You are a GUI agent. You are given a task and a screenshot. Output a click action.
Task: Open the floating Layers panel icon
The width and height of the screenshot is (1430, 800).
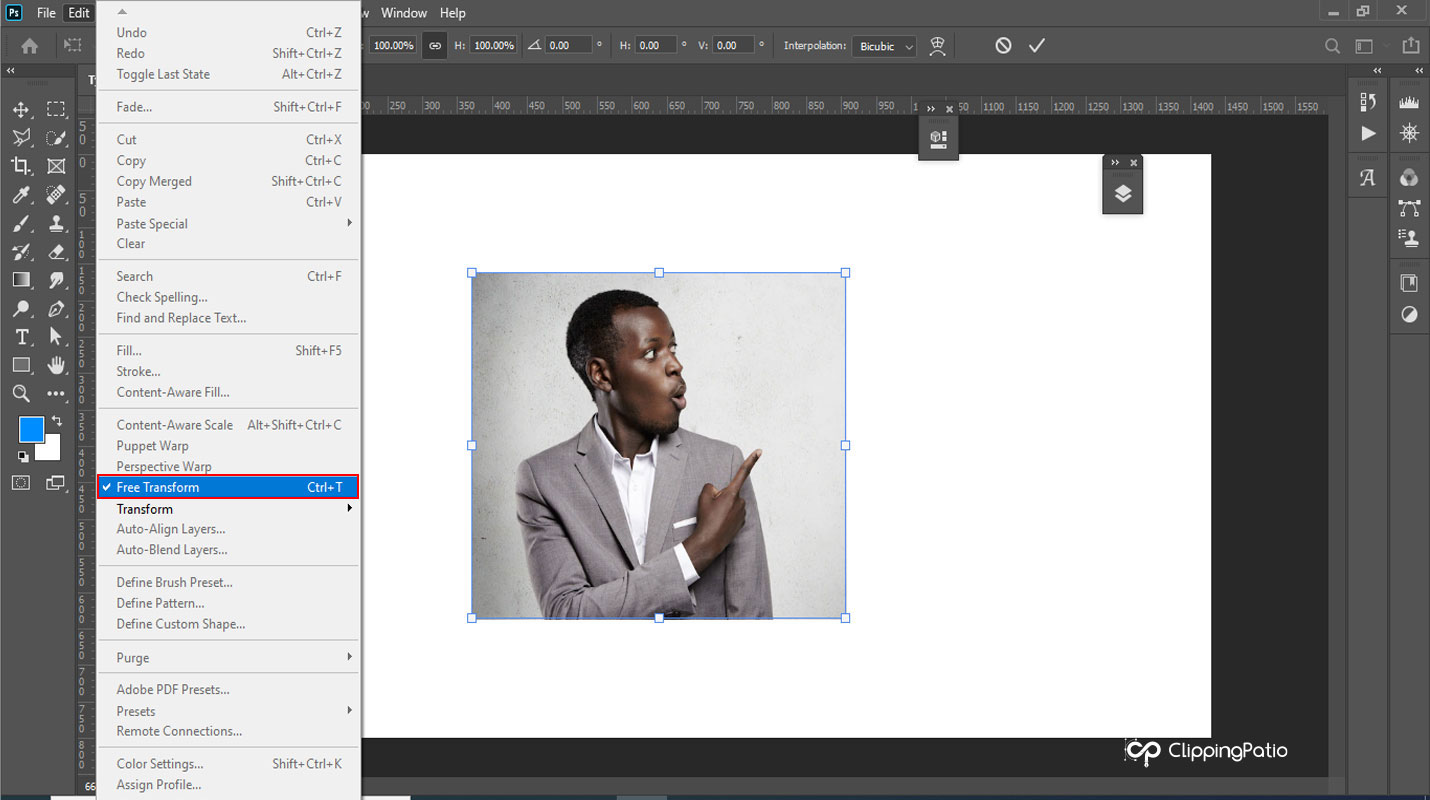point(1122,194)
